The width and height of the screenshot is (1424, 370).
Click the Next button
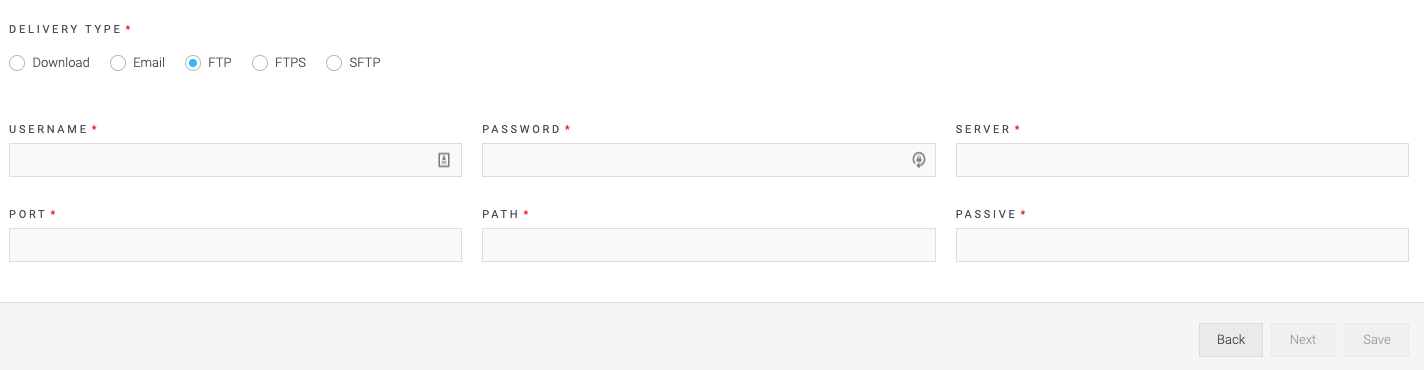coord(1303,340)
